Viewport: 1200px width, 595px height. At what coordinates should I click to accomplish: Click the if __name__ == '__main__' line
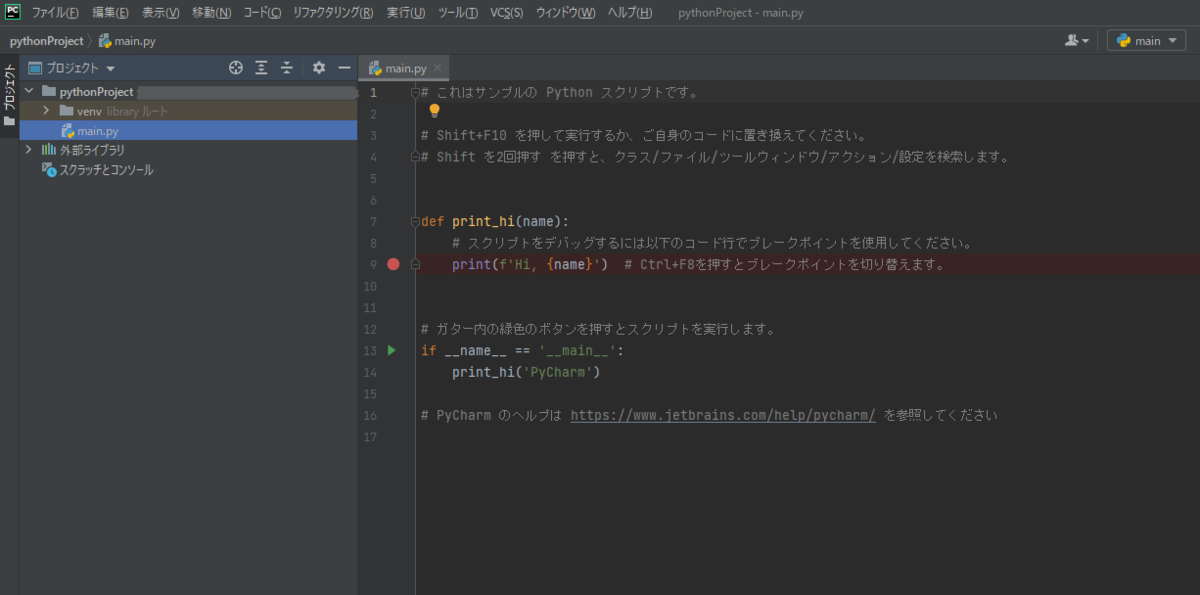click(522, 350)
